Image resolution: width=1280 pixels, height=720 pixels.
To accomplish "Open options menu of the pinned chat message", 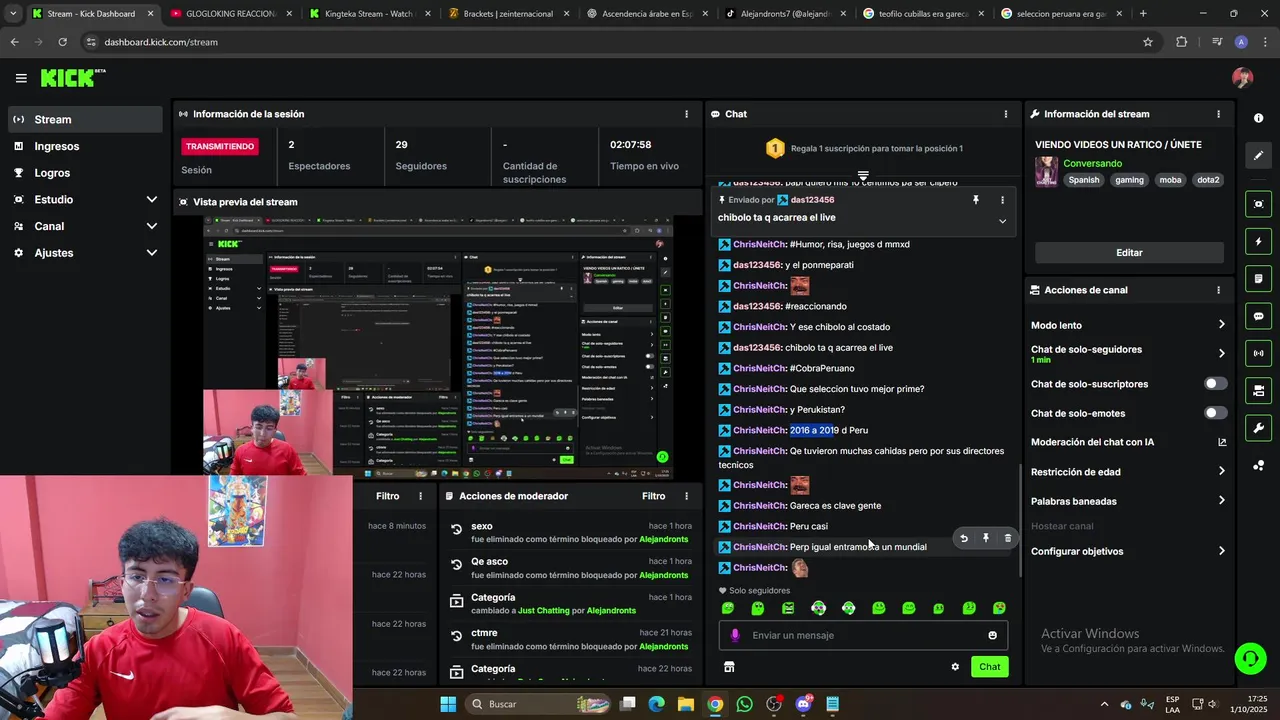I will click(x=1002, y=200).
